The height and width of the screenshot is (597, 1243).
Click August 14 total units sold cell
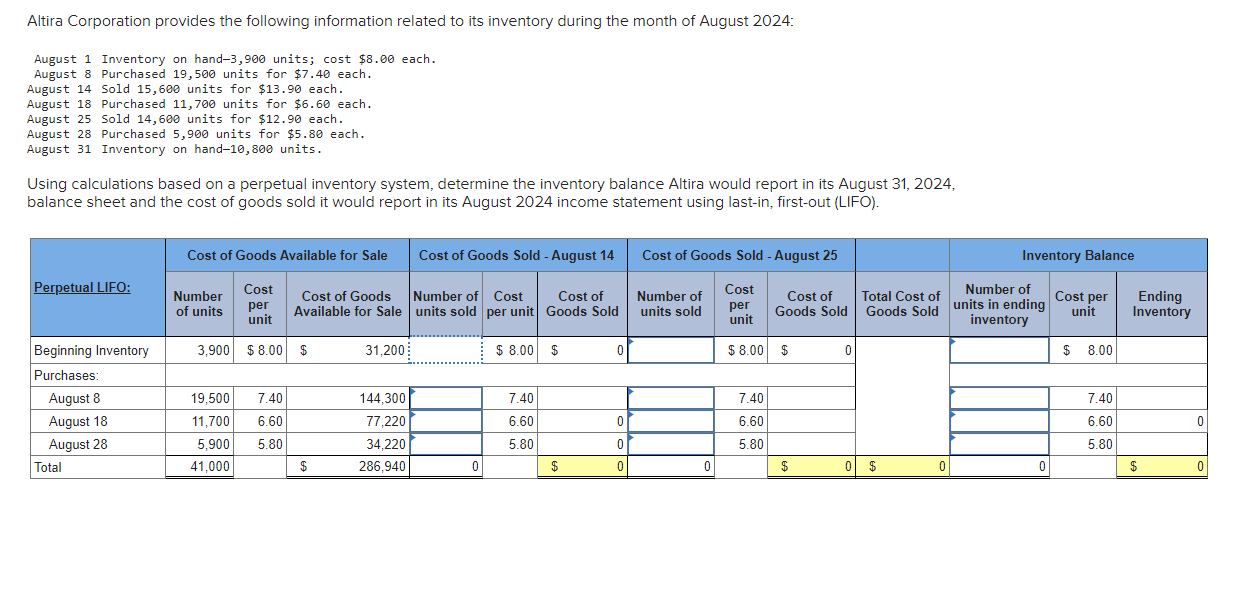pyautogui.click(x=446, y=467)
